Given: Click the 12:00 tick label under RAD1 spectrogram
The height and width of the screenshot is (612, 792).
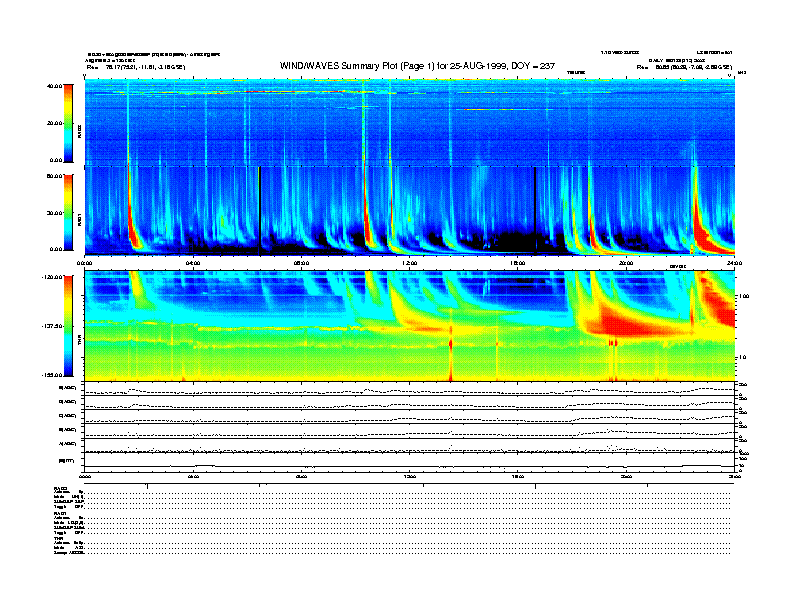Looking at the screenshot, I should [410, 263].
